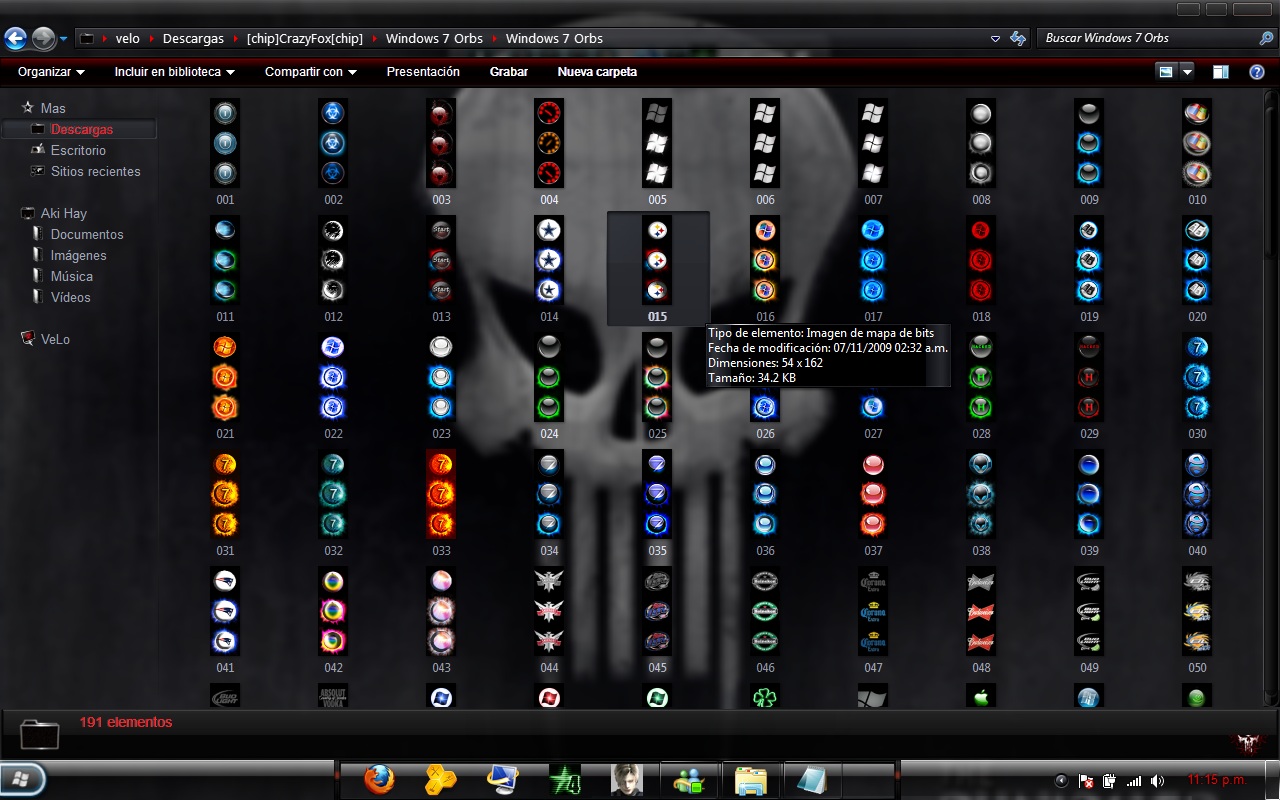Viewport: 1280px width, 800px height.
Task: Expand the address bar history dropdown
Action: tap(995, 39)
